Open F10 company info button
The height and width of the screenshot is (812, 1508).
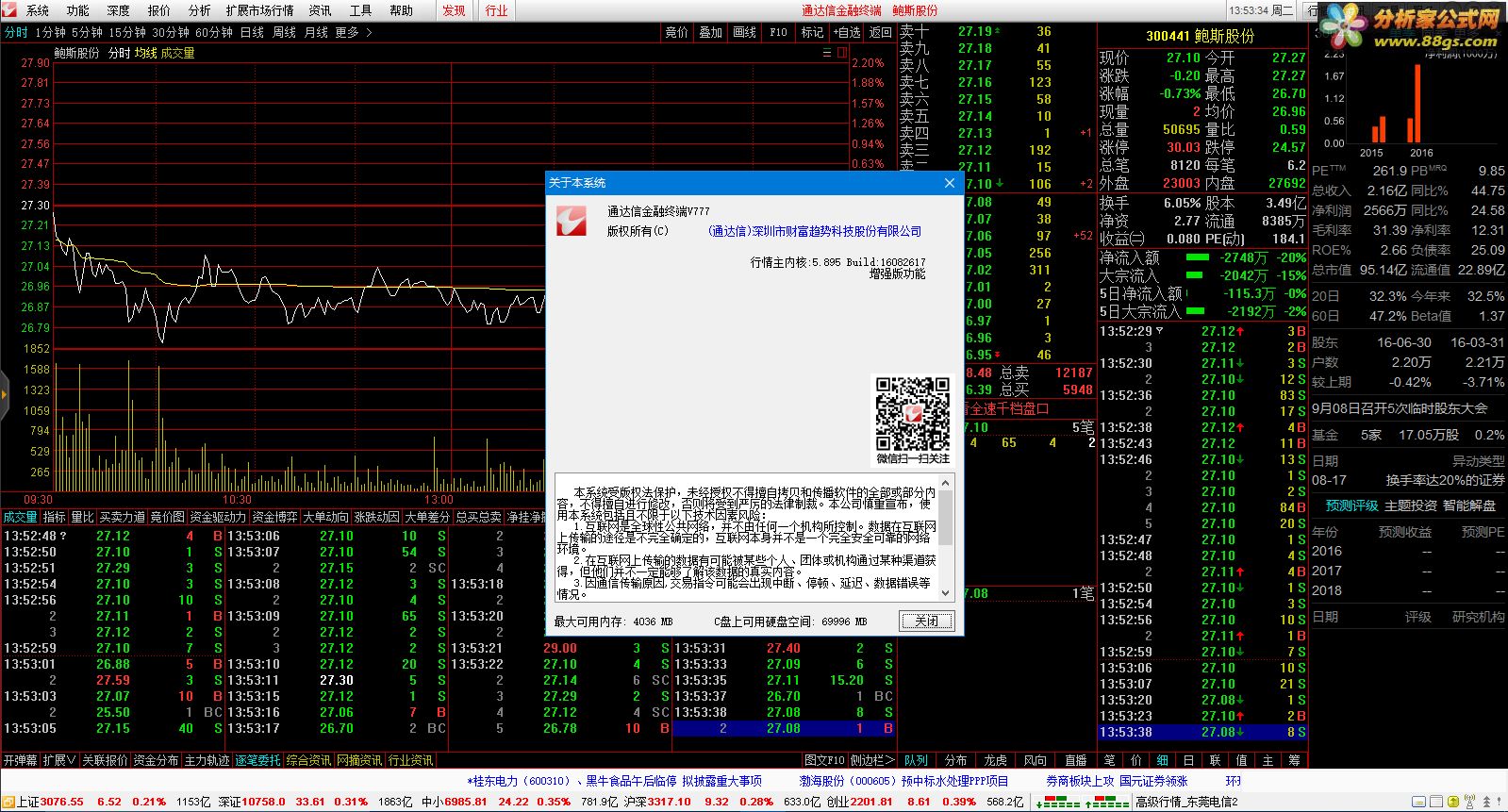(778, 32)
